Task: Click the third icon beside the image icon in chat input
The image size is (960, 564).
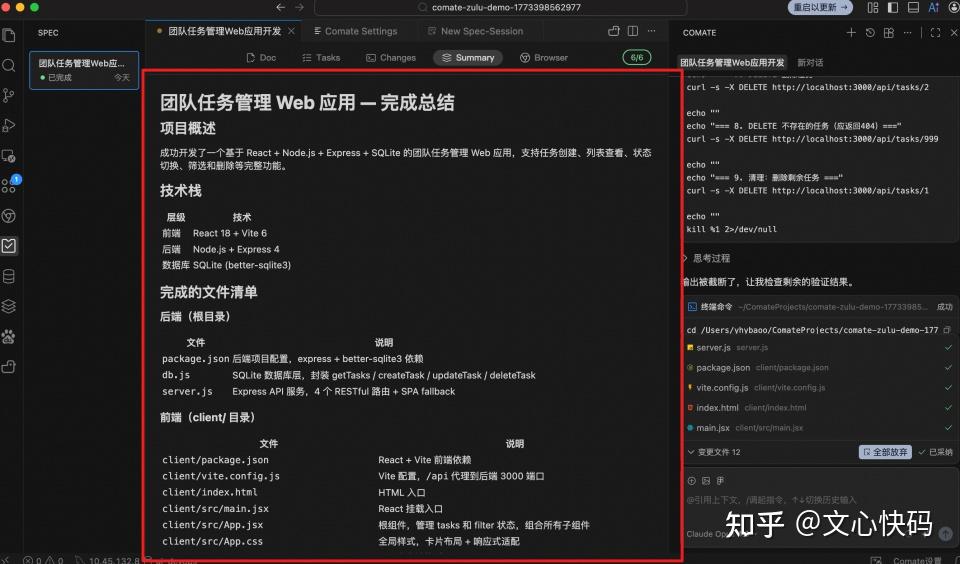Action: 721,481
